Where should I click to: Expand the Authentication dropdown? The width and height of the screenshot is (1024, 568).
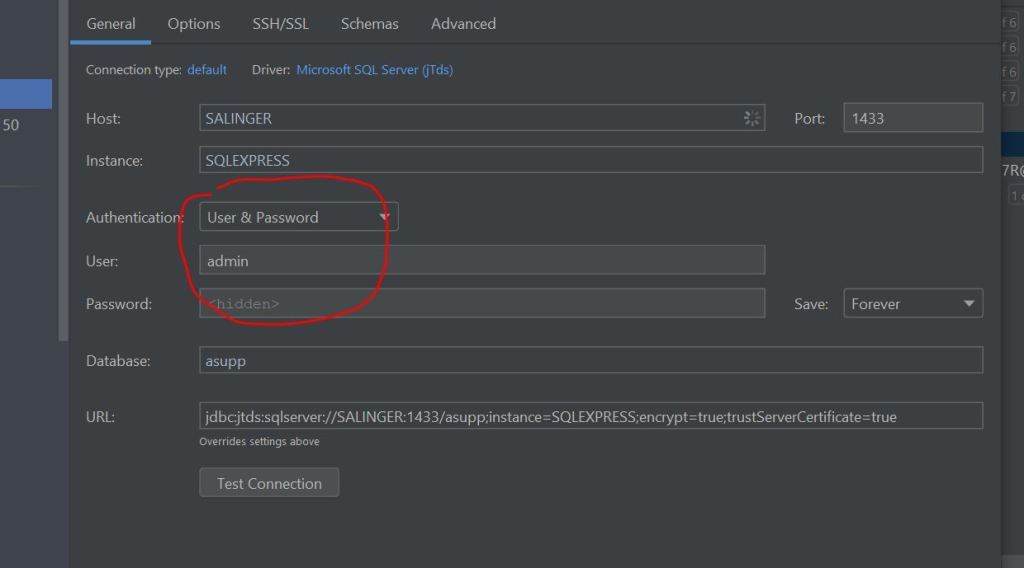(x=298, y=217)
